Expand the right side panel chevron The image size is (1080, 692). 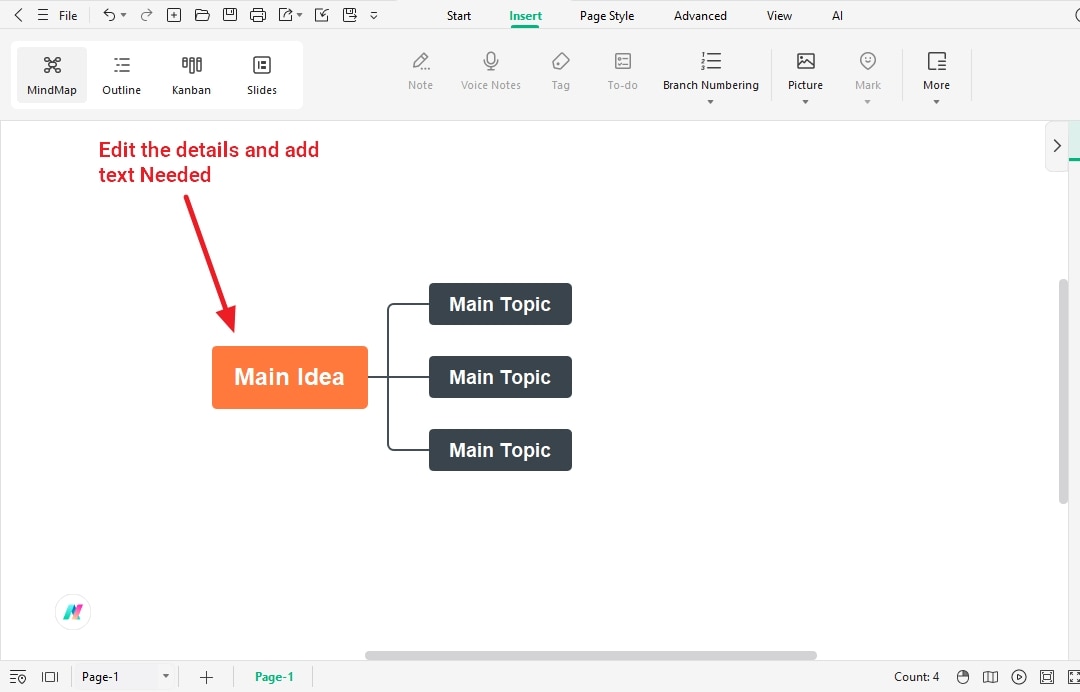click(1057, 146)
